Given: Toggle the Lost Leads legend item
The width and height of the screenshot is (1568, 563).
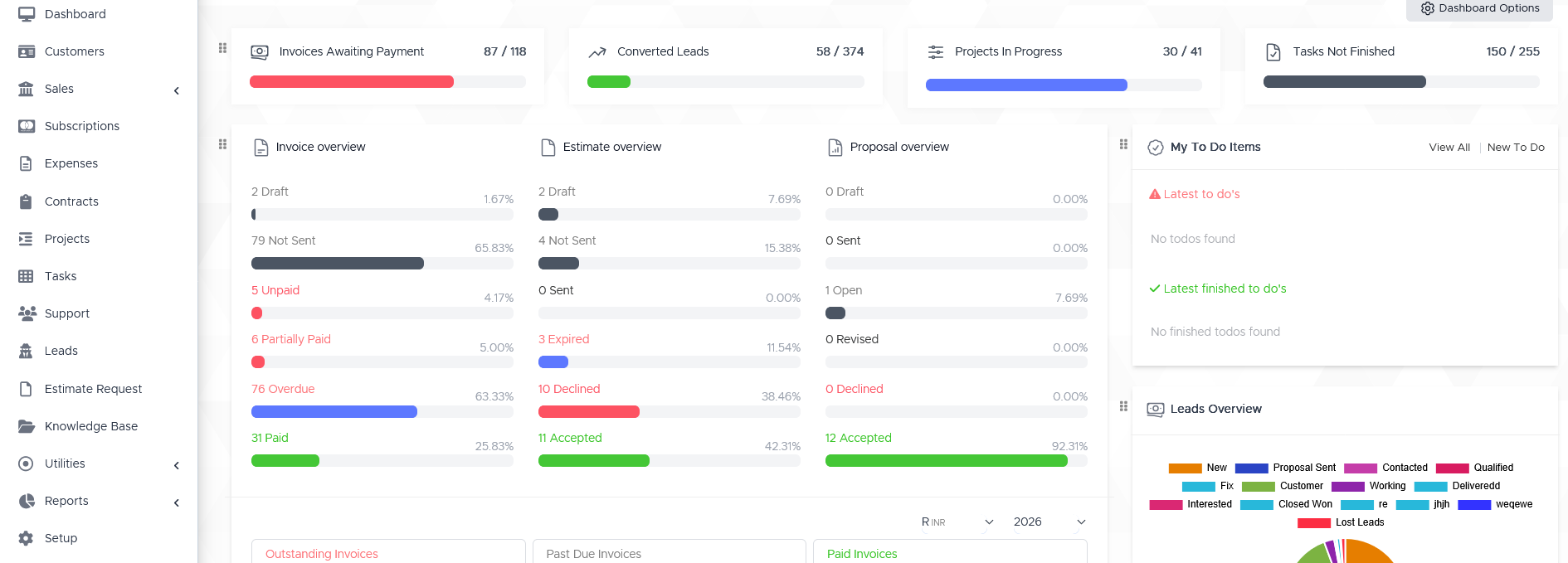Looking at the screenshot, I should (1341, 522).
